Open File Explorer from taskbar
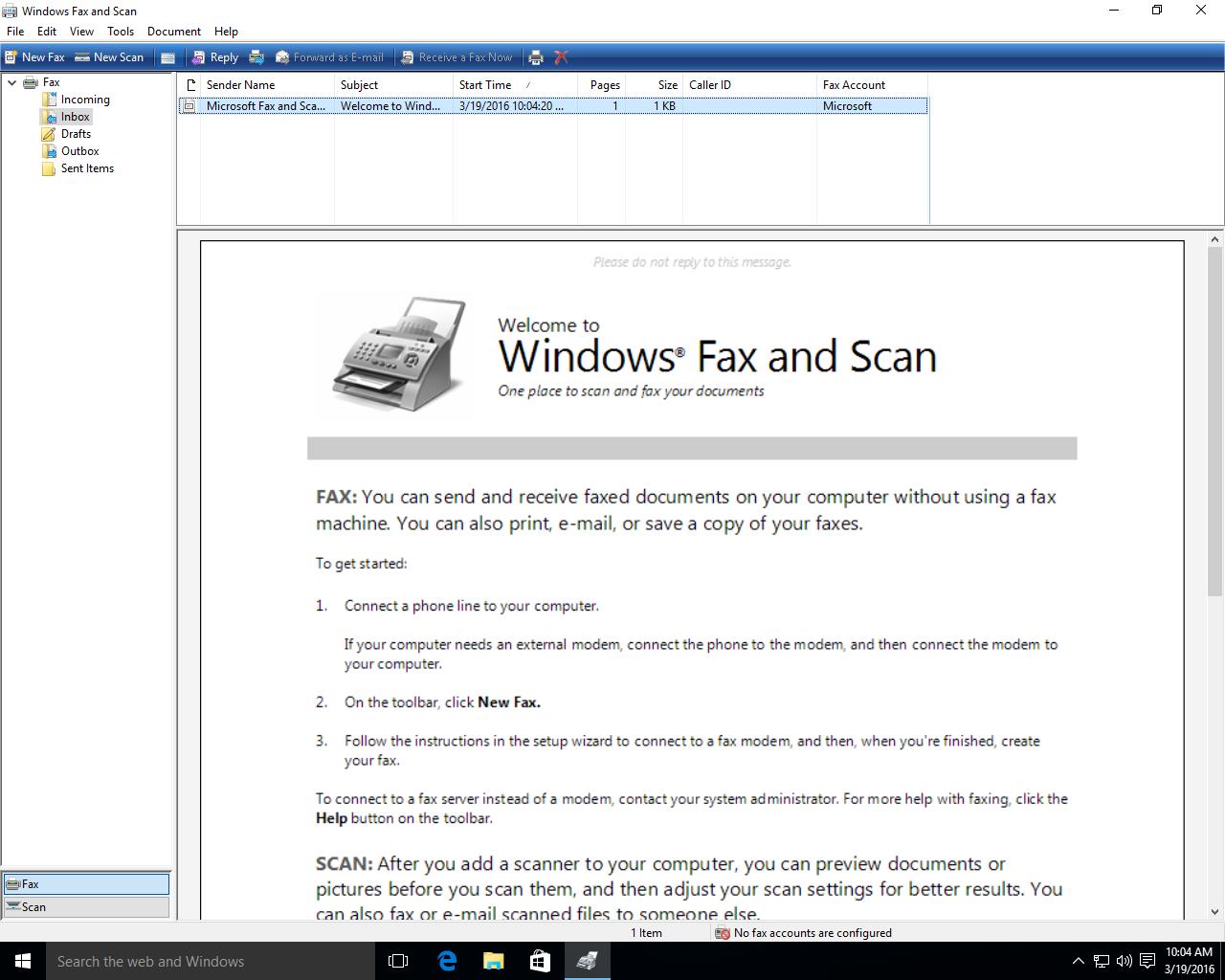 coord(493,961)
